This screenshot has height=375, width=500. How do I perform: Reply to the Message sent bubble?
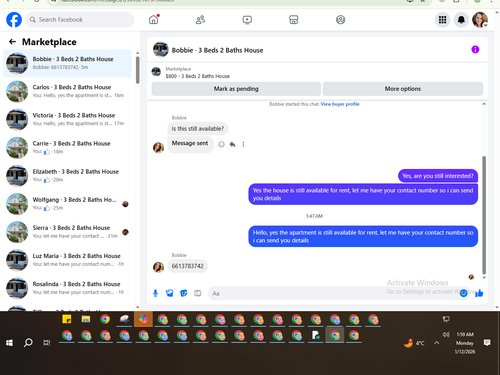tap(233, 144)
